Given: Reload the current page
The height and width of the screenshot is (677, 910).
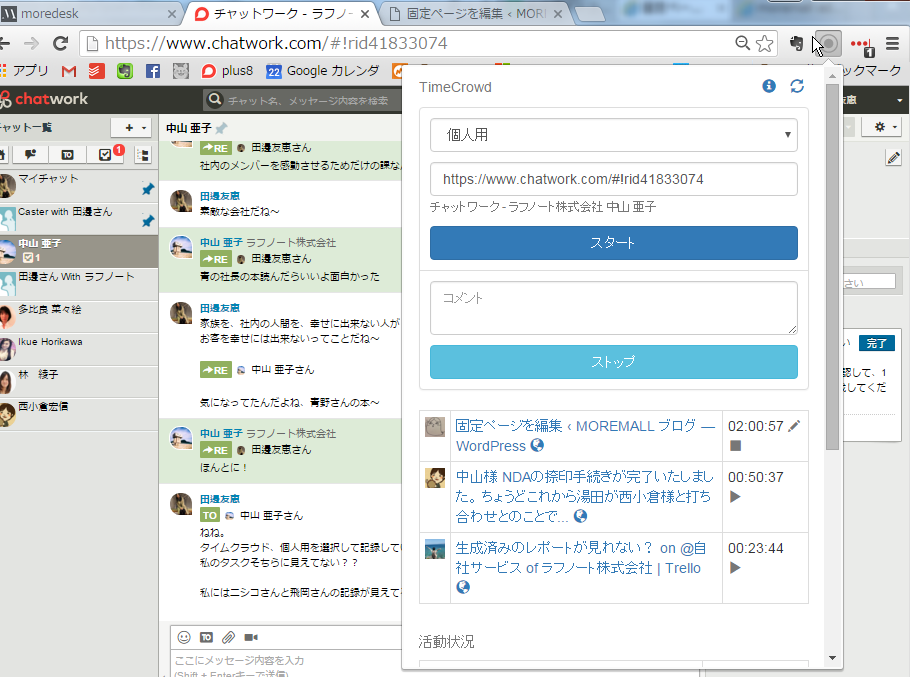Looking at the screenshot, I should [60, 43].
